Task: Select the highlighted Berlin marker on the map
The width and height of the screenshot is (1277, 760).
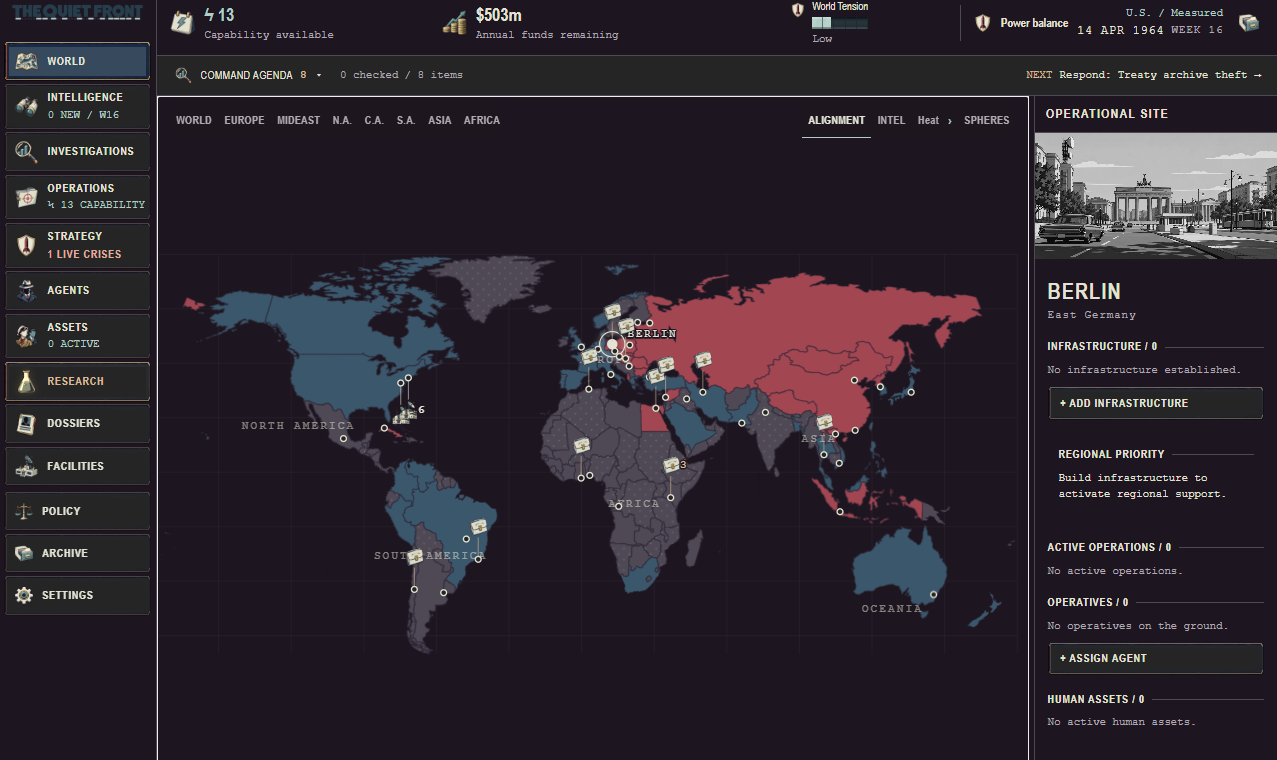Action: coord(612,345)
